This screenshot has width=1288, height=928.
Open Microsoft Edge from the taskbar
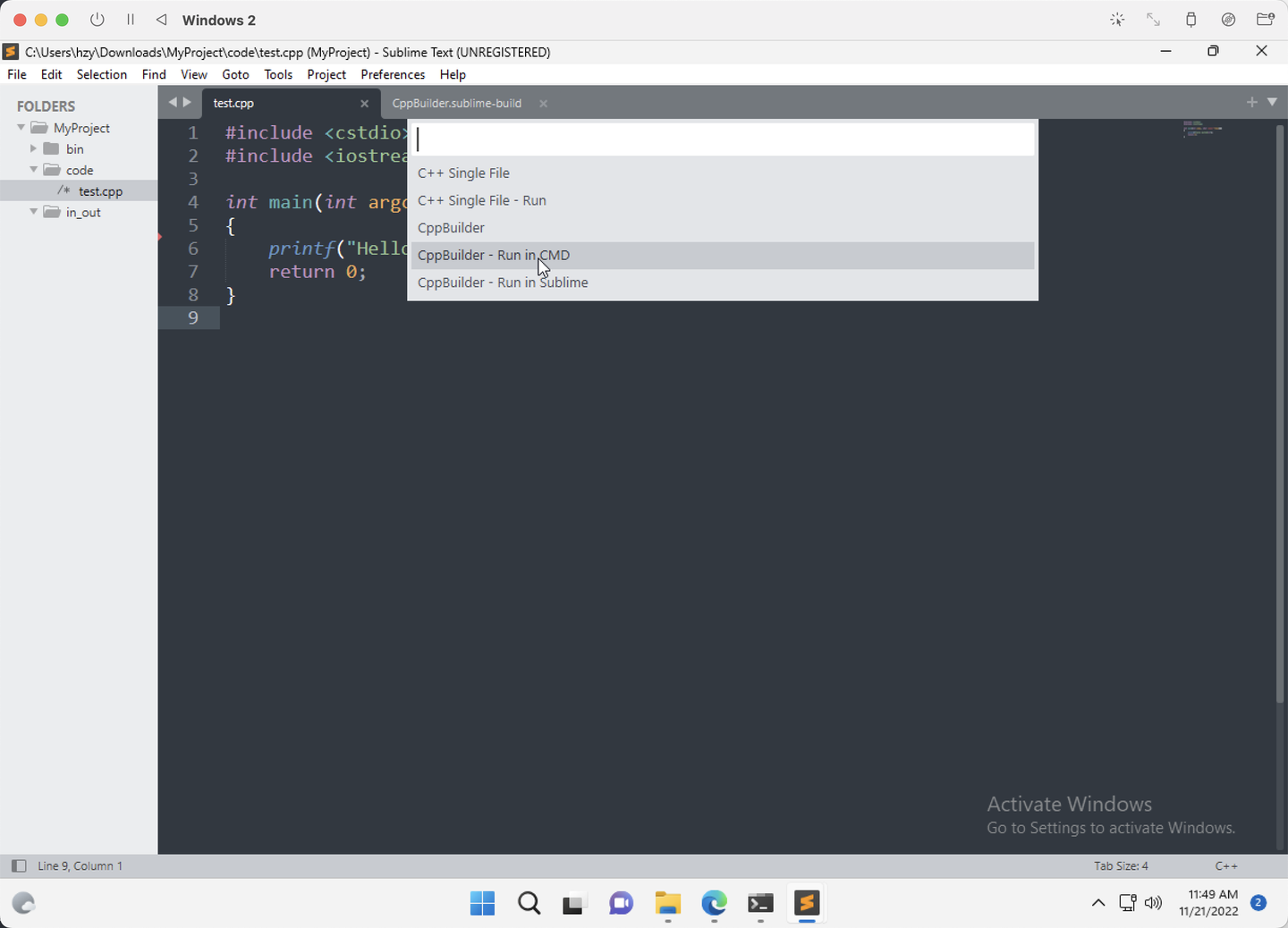point(714,904)
